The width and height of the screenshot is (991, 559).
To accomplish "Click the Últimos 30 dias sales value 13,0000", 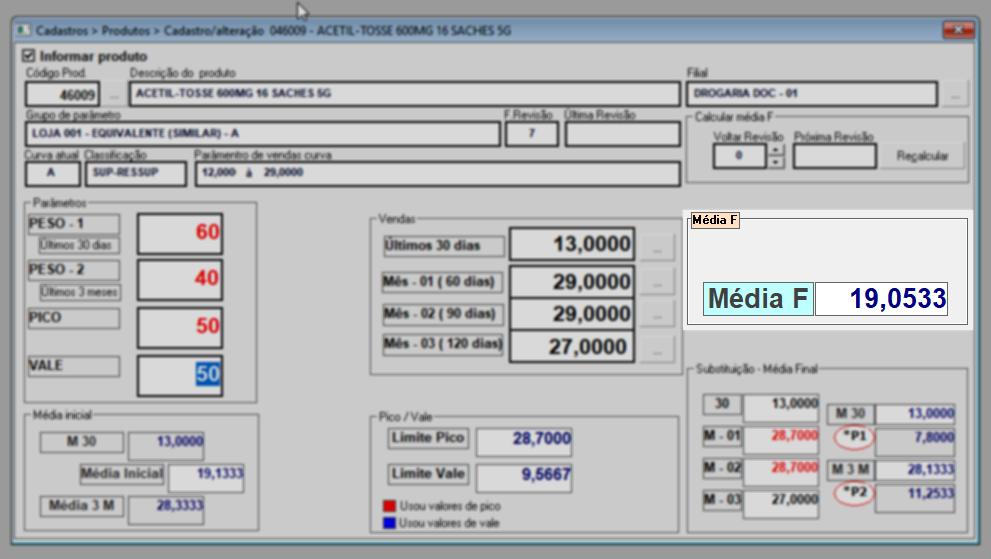I will (x=571, y=244).
